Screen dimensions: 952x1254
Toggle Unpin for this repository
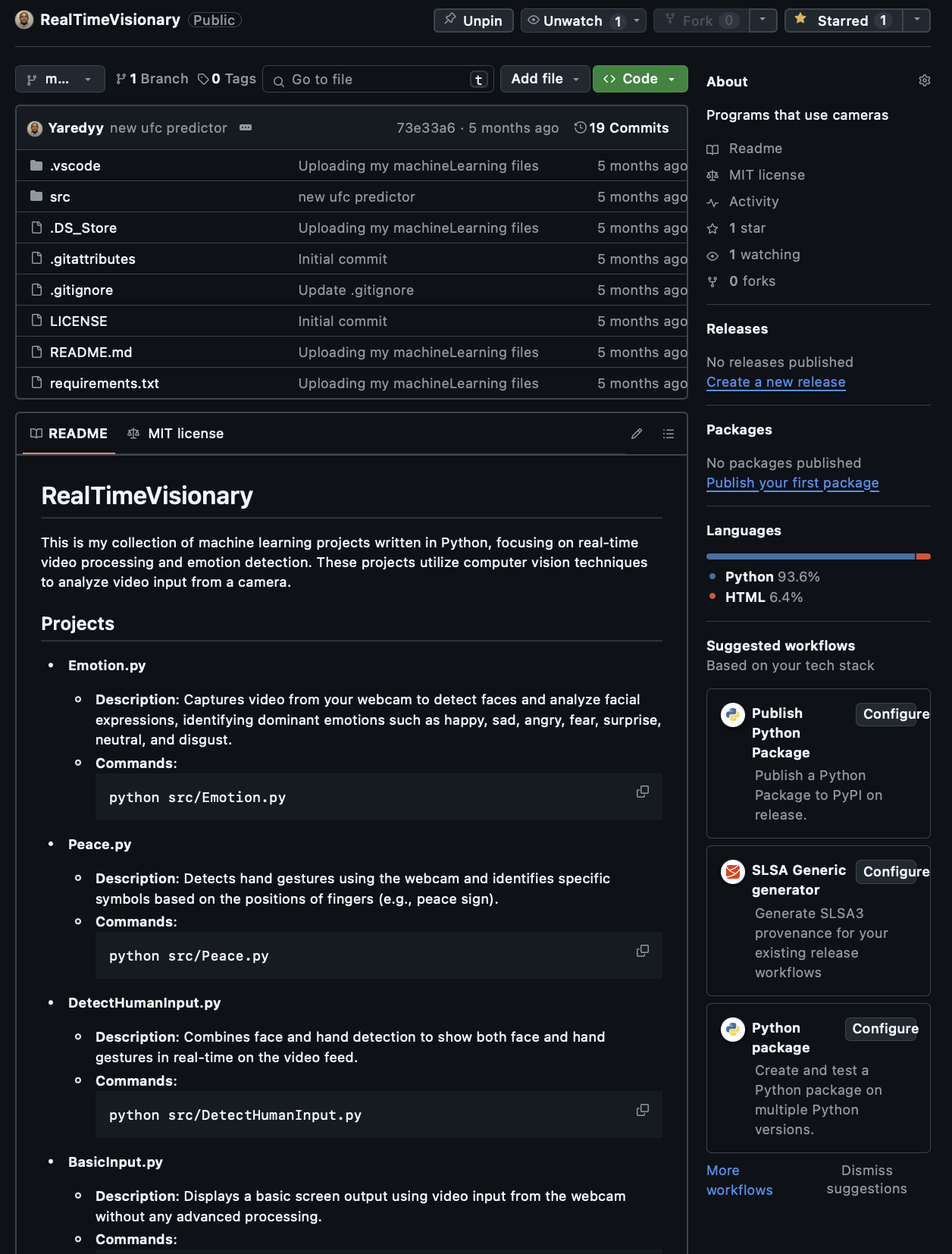tap(473, 20)
